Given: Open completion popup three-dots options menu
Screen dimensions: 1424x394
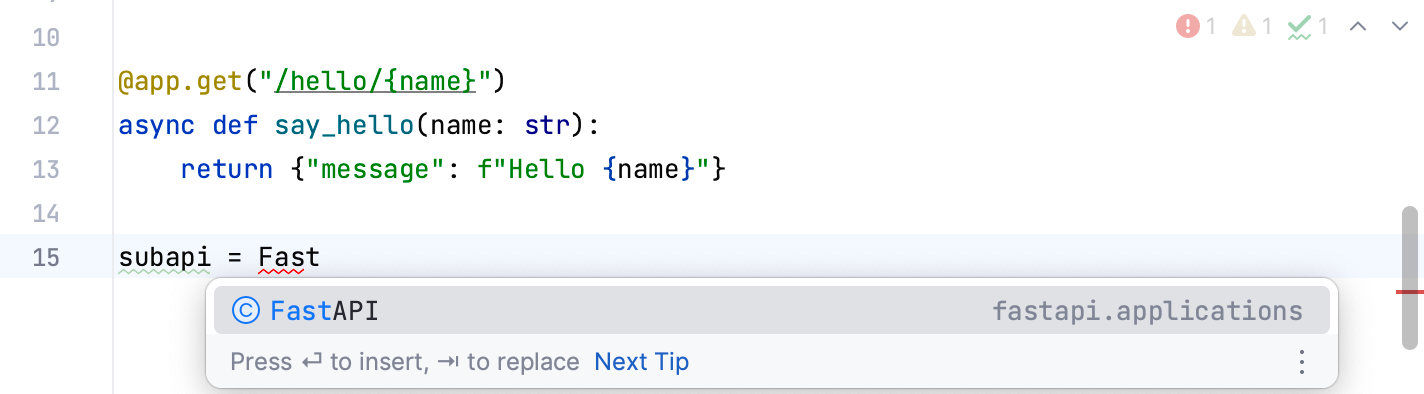Looking at the screenshot, I should [1302, 361].
